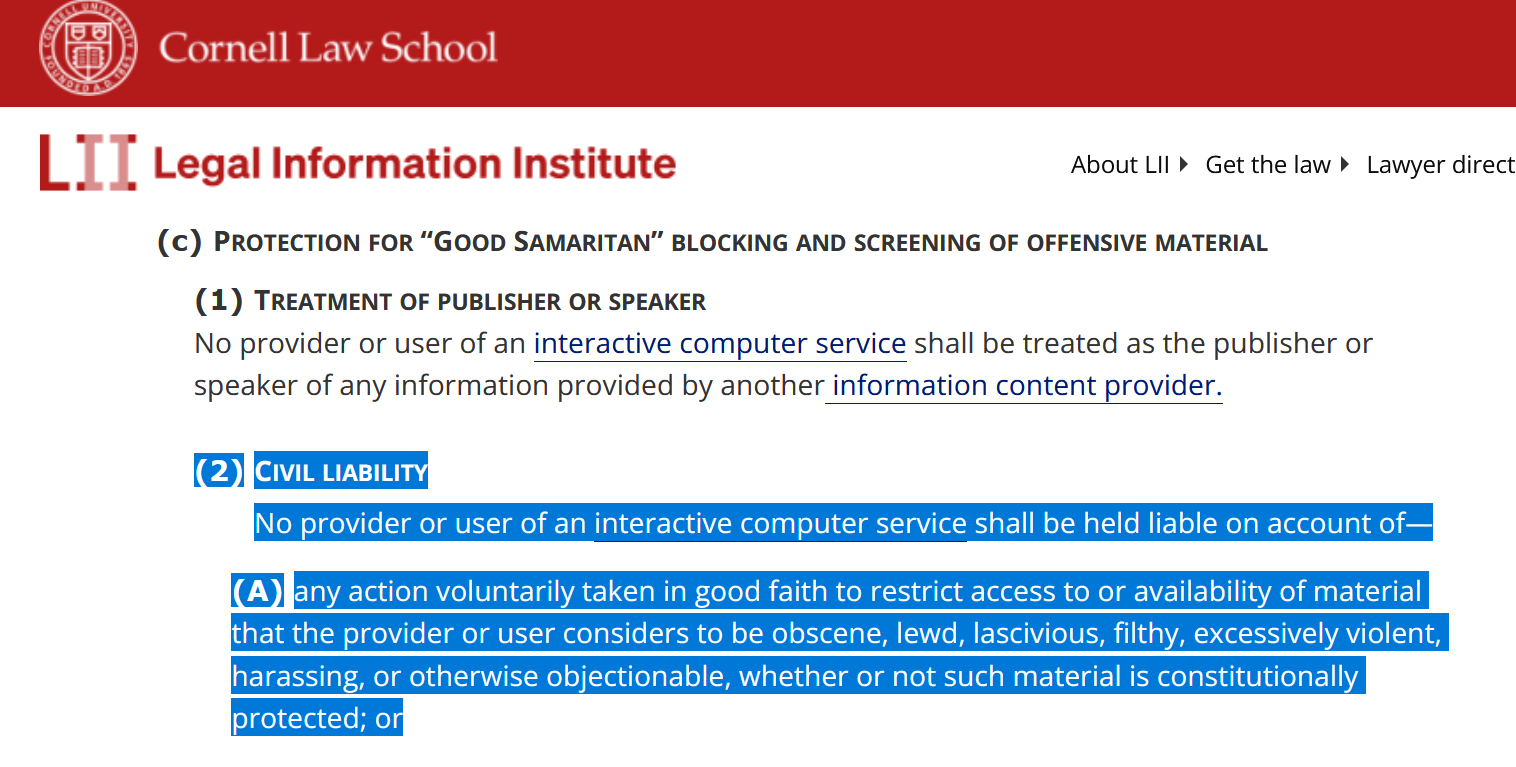Screen dimensions: 1516x767
Task: Open the Lawyer directory menu item
Action: (x=1441, y=165)
